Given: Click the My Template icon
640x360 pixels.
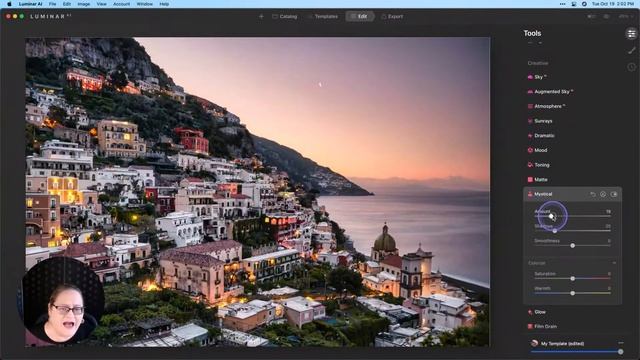Looking at the screenshot, I should click(x=534, y=343).
